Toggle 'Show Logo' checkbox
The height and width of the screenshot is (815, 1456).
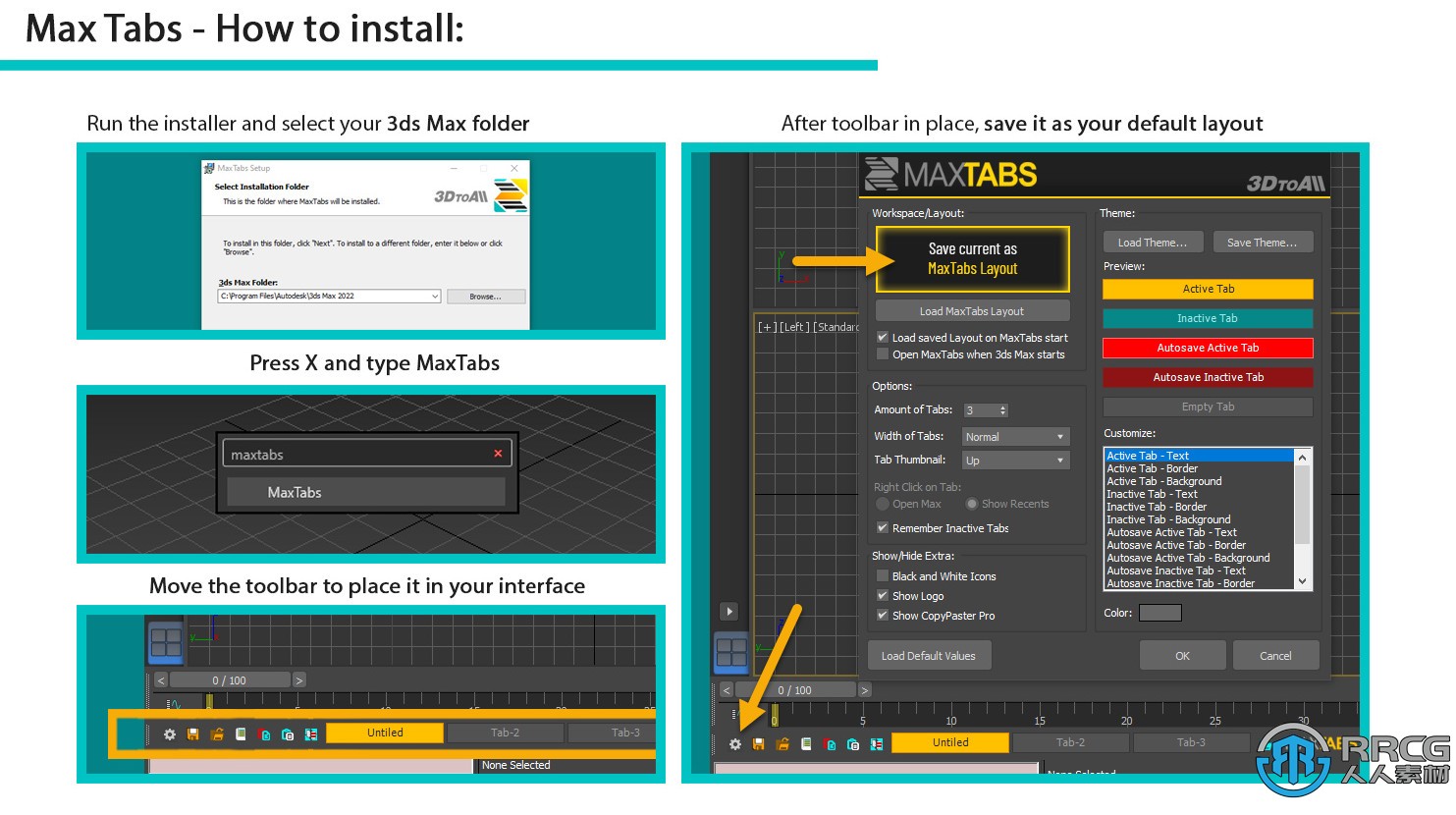click(x=883, y=596)
